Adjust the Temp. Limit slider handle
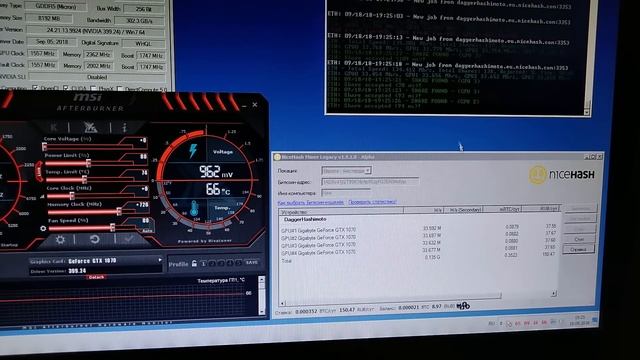Screen dimensions: 640x360 [x=84, y=180]
